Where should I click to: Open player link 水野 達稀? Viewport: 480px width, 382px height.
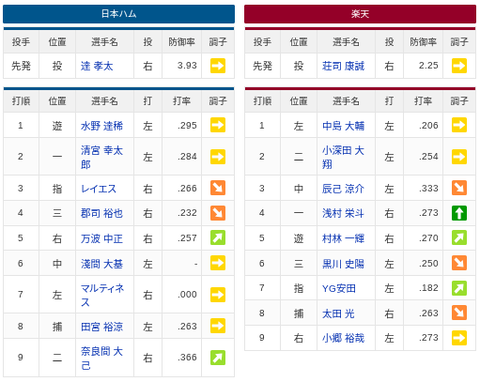[102, 126]
